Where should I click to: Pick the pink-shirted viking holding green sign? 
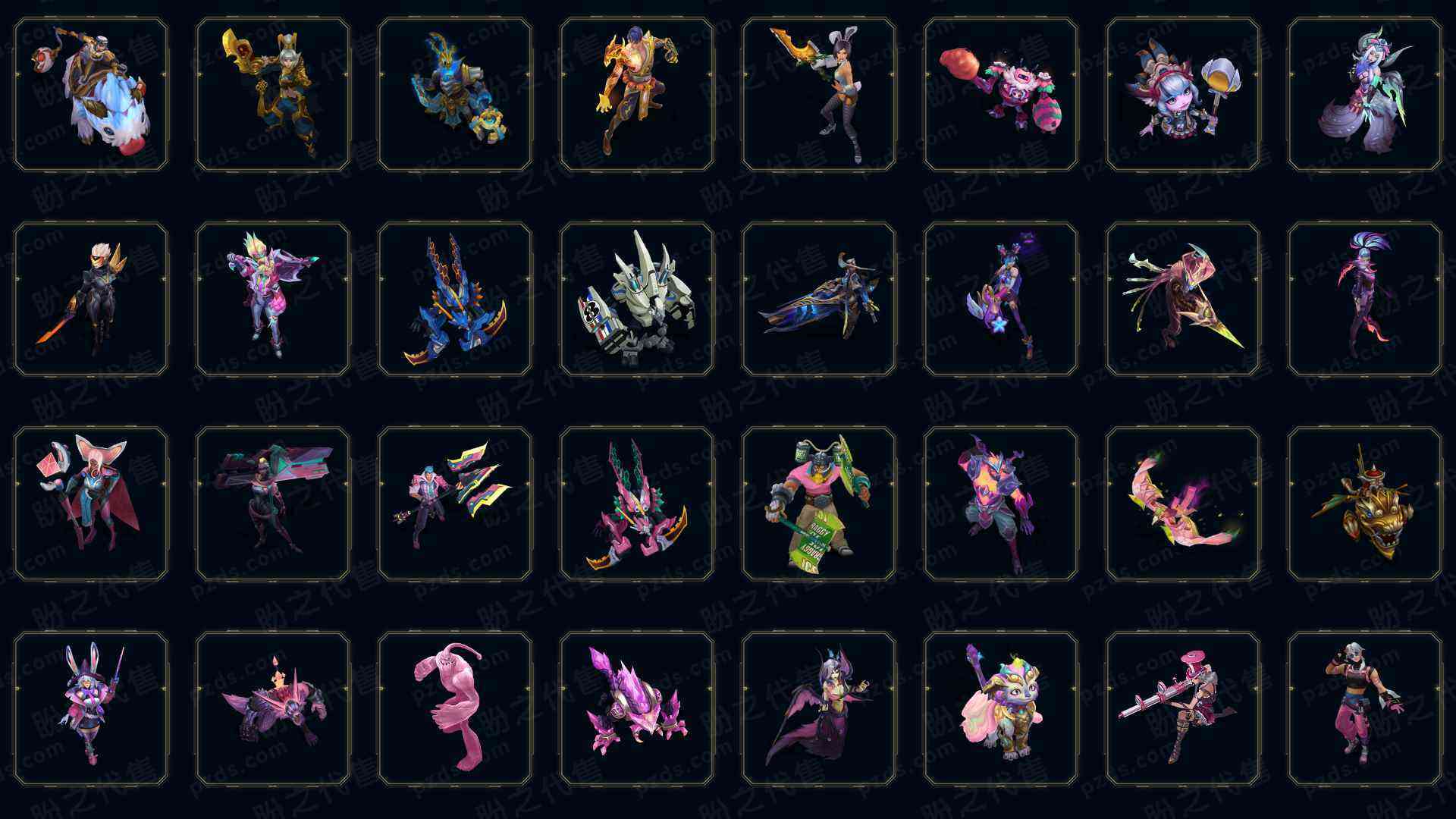point(819,504)
